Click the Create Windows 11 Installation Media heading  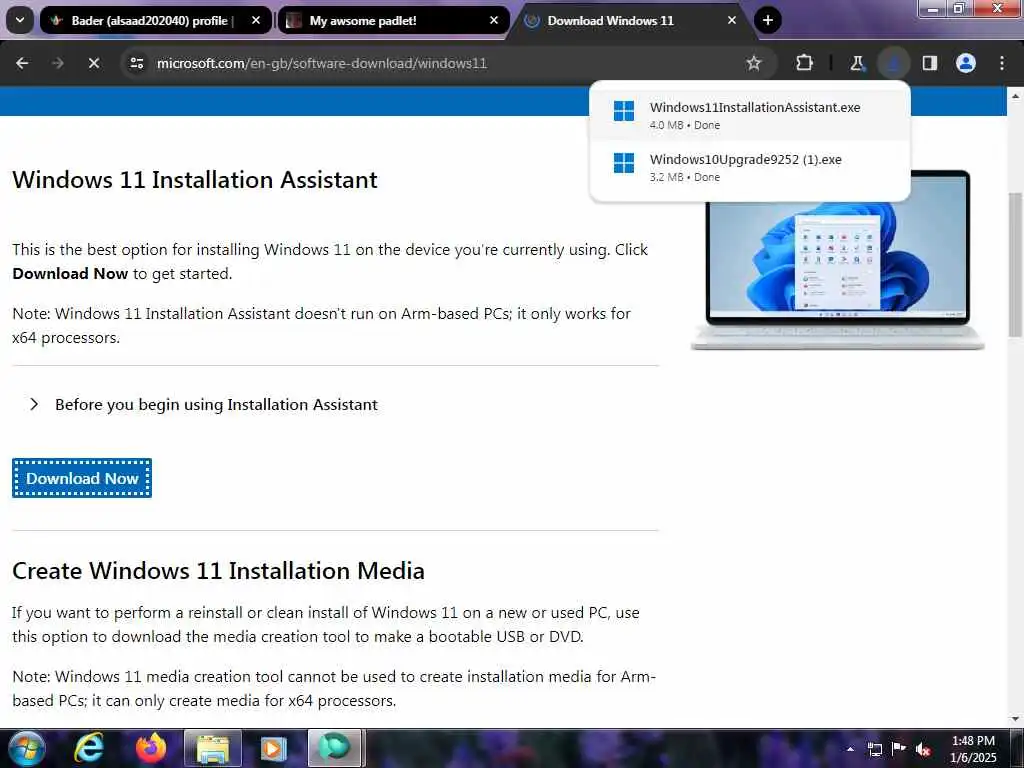[x=218, y=571]
